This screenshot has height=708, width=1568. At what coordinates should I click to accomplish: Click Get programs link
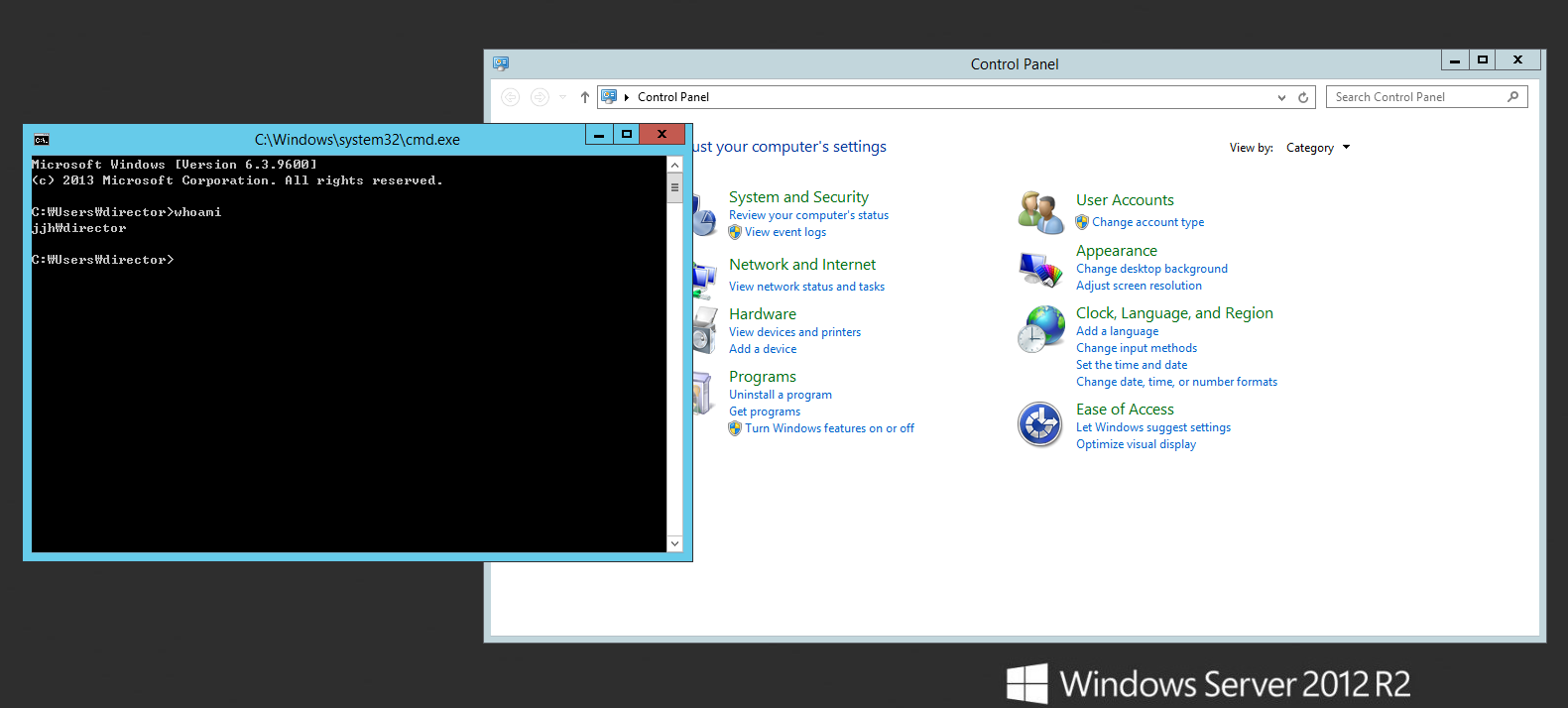pyautogui.click(x=765, y=412)
